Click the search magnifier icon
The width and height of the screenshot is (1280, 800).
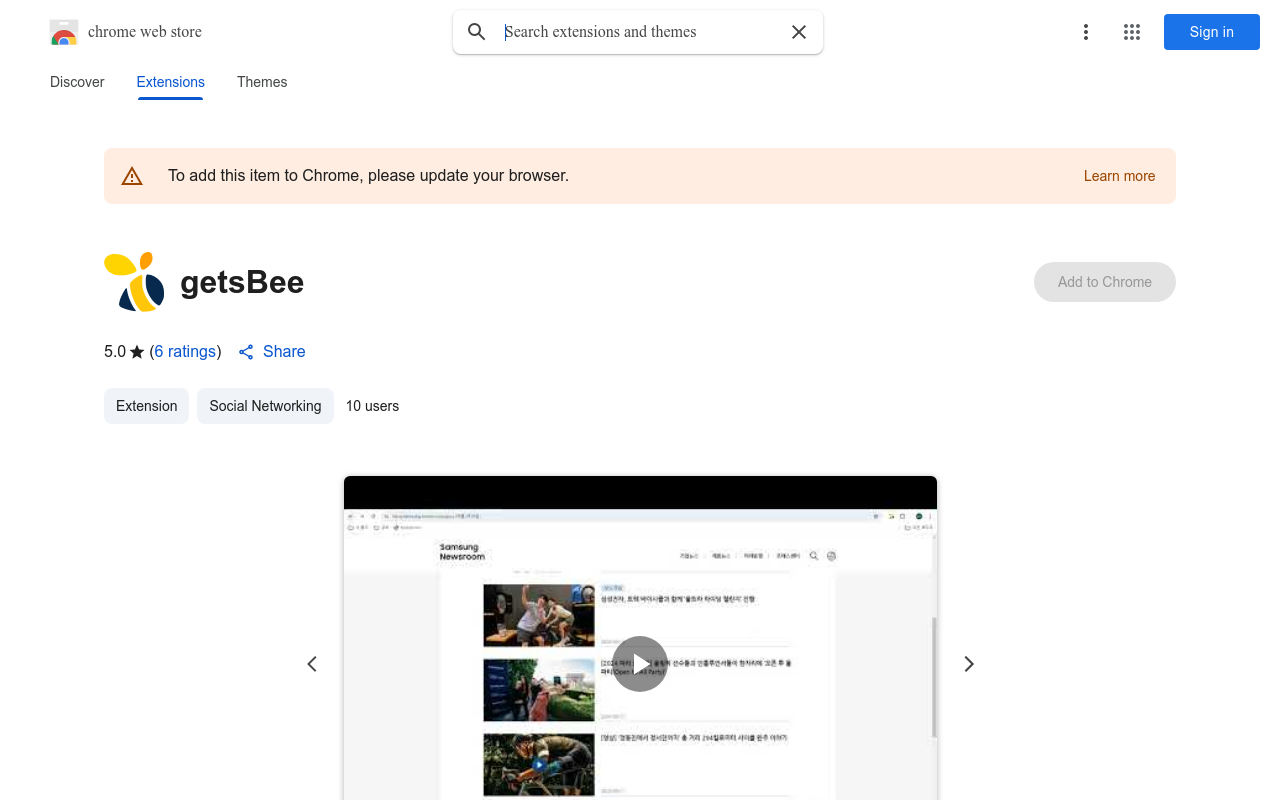(x=477, y=32)
